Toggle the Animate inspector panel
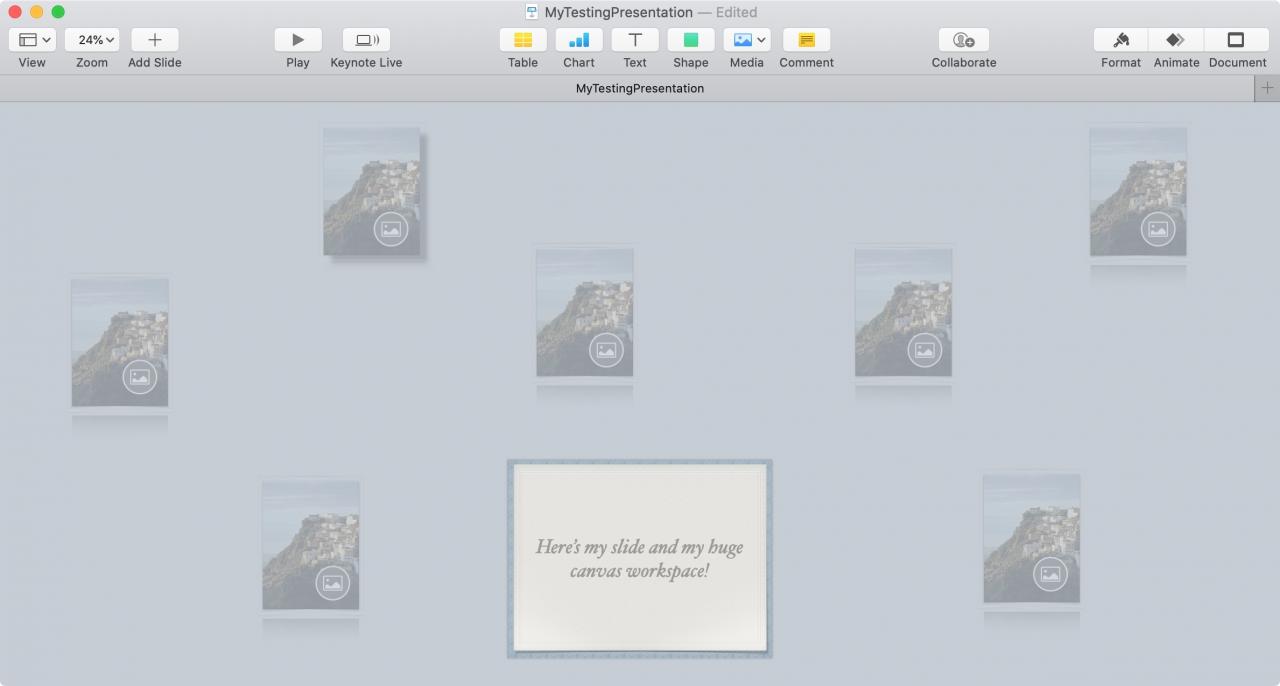 point(1176,40)
